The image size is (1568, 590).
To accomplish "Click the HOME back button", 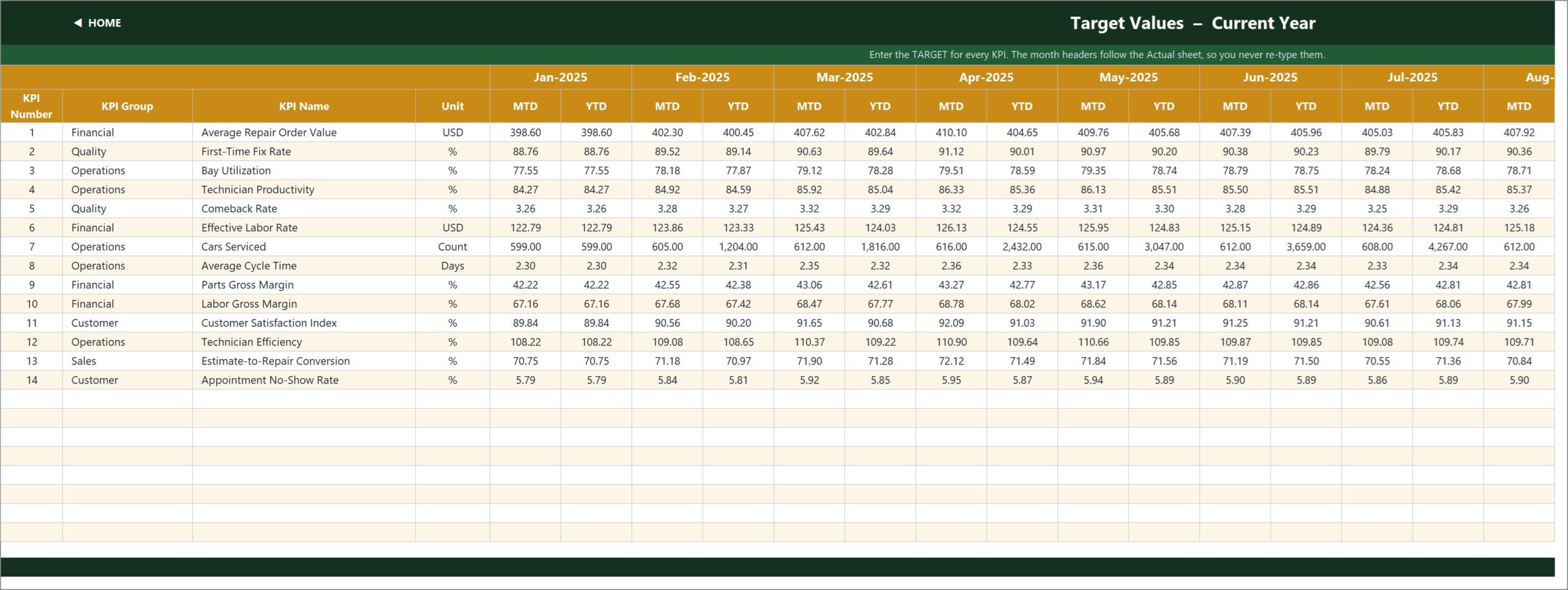I will [97, 23].
